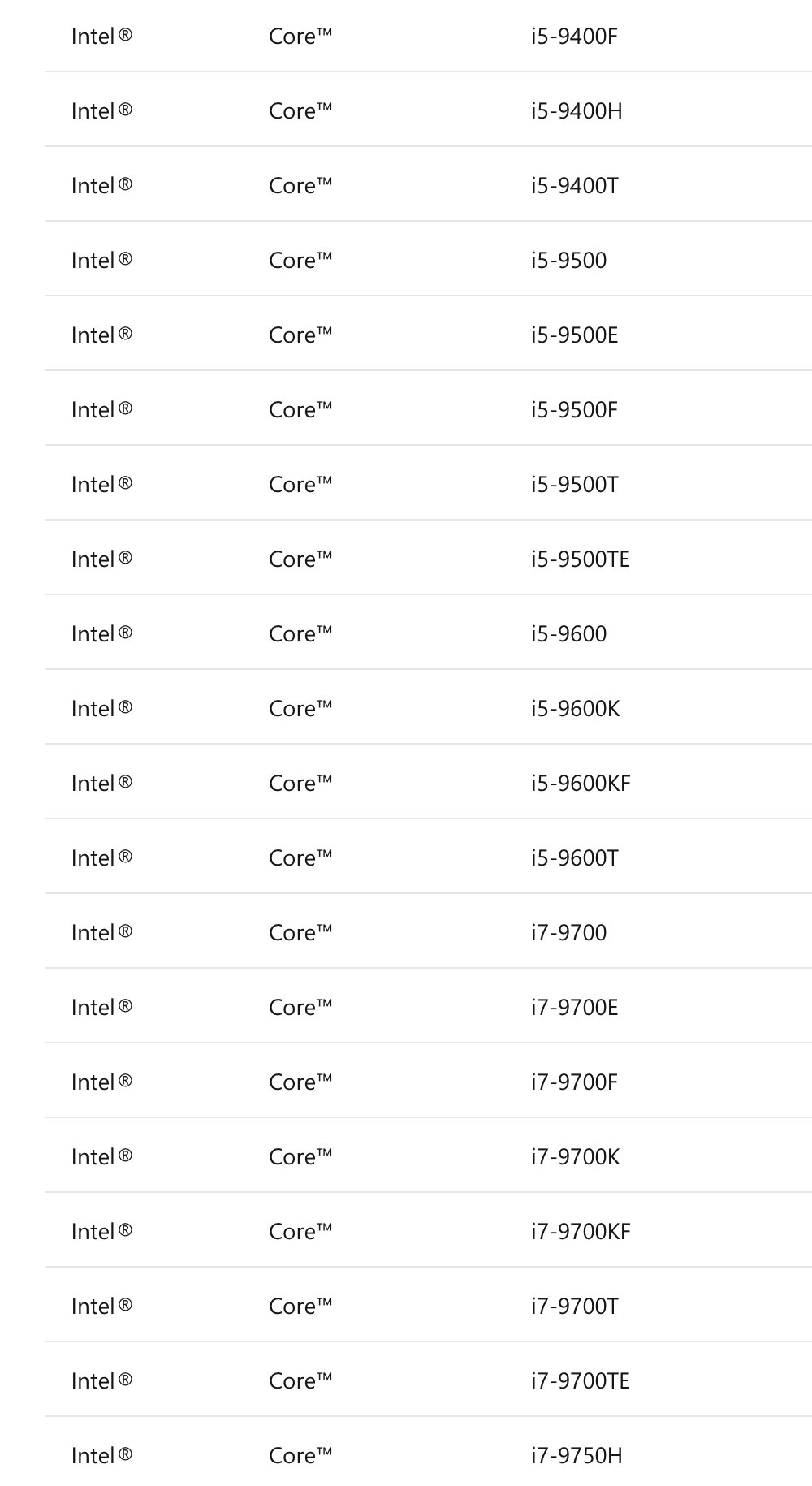
Task: Select the i5-9500E processor model
Action: pos(574,335)
